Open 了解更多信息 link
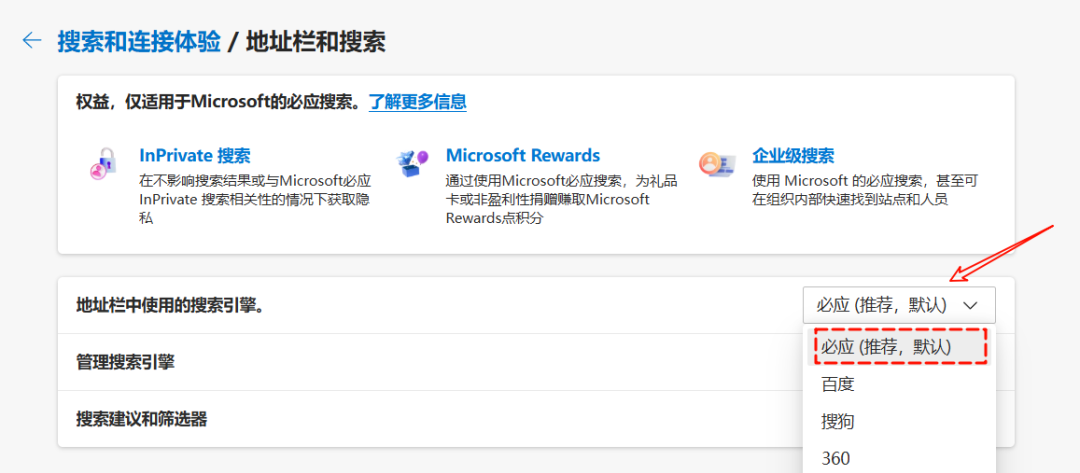Viewport: 1080px width, 473px height. tap(417, 102)
